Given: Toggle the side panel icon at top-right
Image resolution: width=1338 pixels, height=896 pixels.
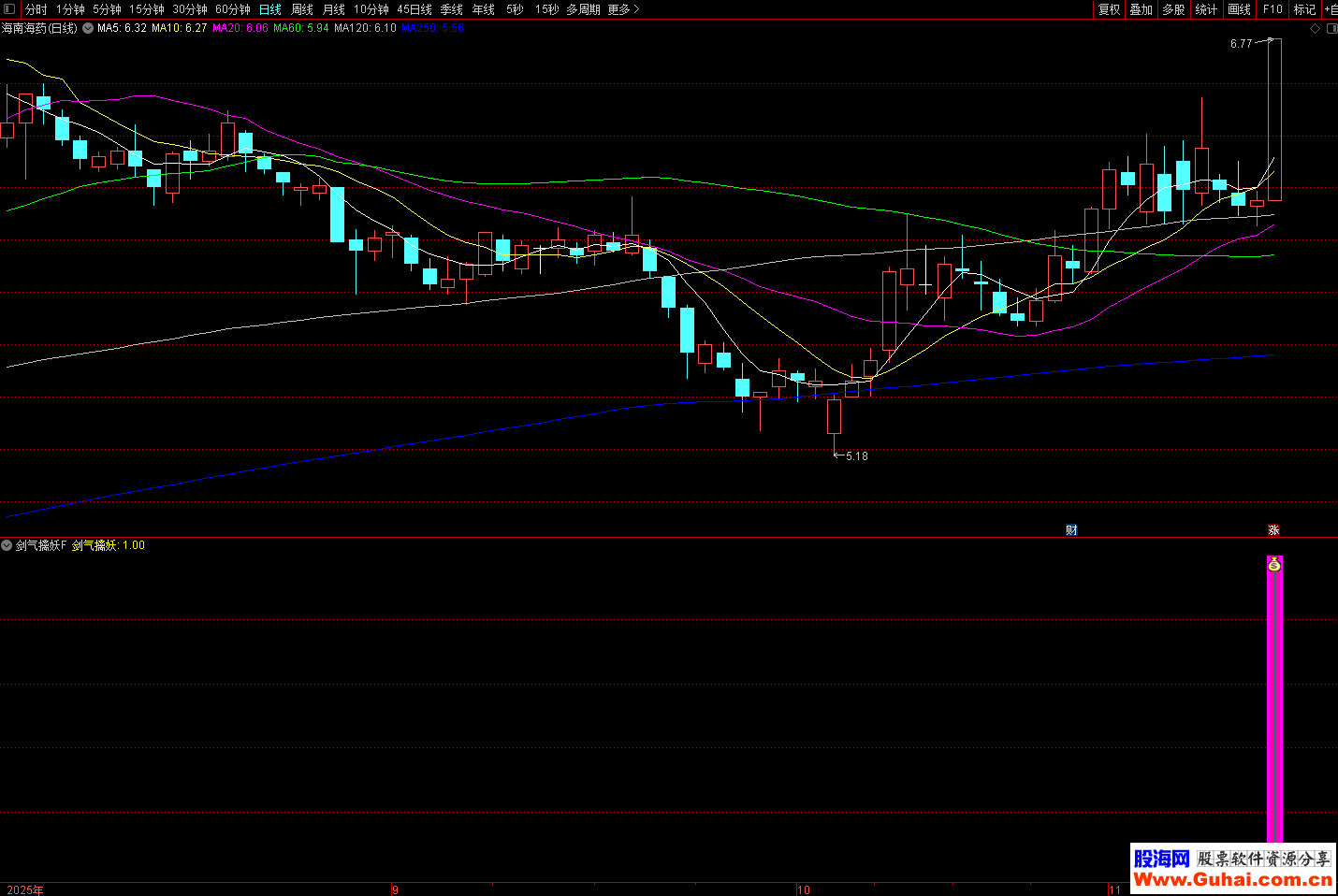Looking at the screenshot, I should point(1331,29).
